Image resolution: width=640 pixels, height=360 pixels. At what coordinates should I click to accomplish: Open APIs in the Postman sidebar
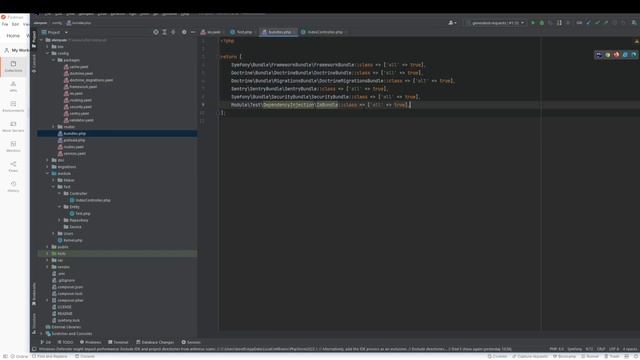coord(13,86)
